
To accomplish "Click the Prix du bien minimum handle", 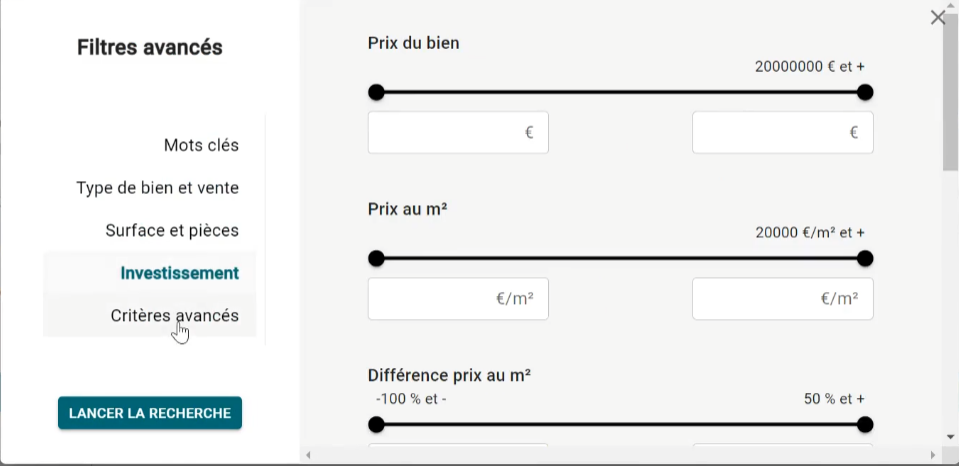I will (x=376, y=93).
